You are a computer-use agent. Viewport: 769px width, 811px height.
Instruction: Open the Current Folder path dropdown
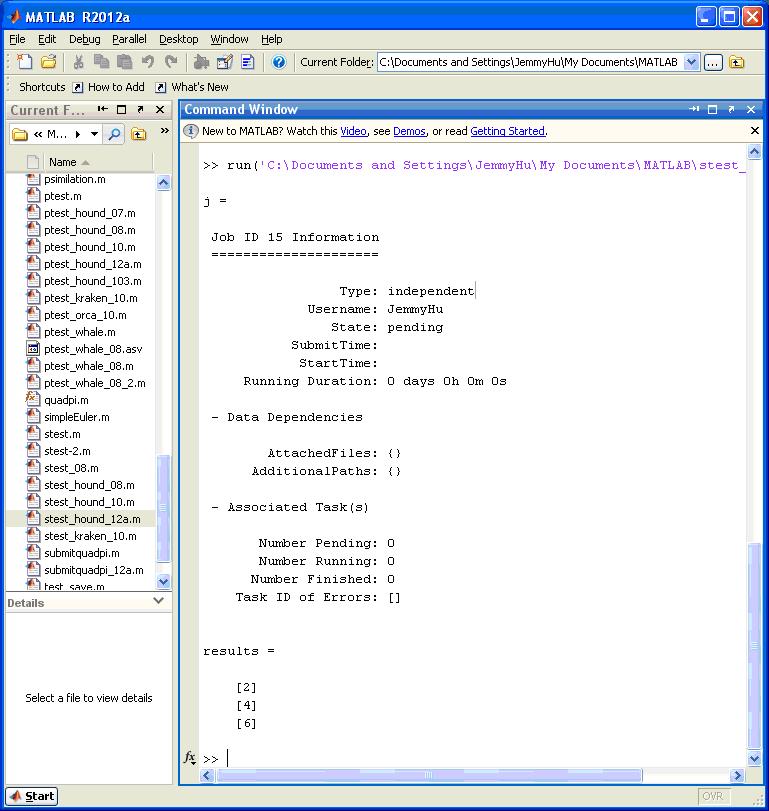pyautogui.click(x=691, y=62)
